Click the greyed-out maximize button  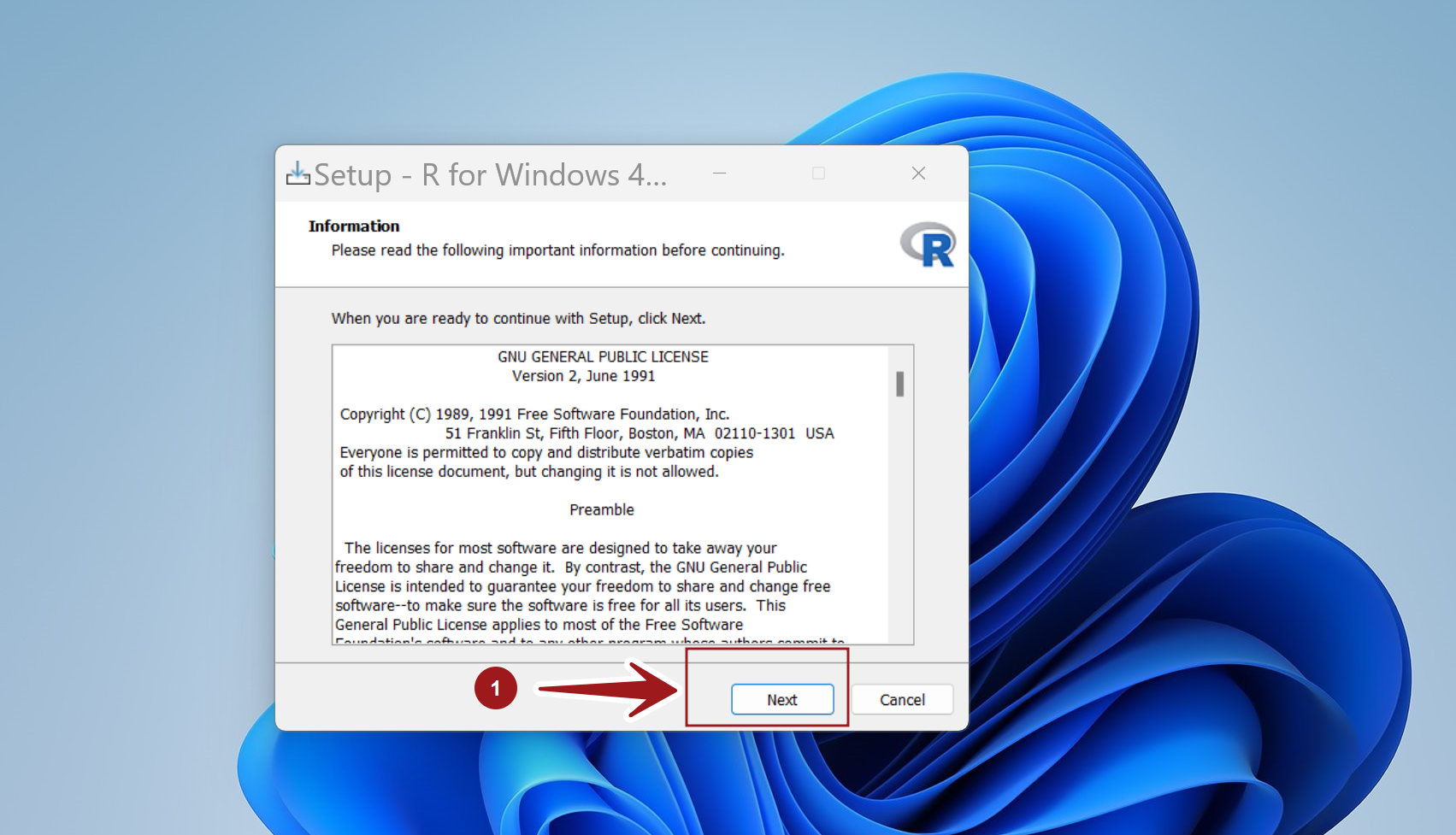click(818, 173)
